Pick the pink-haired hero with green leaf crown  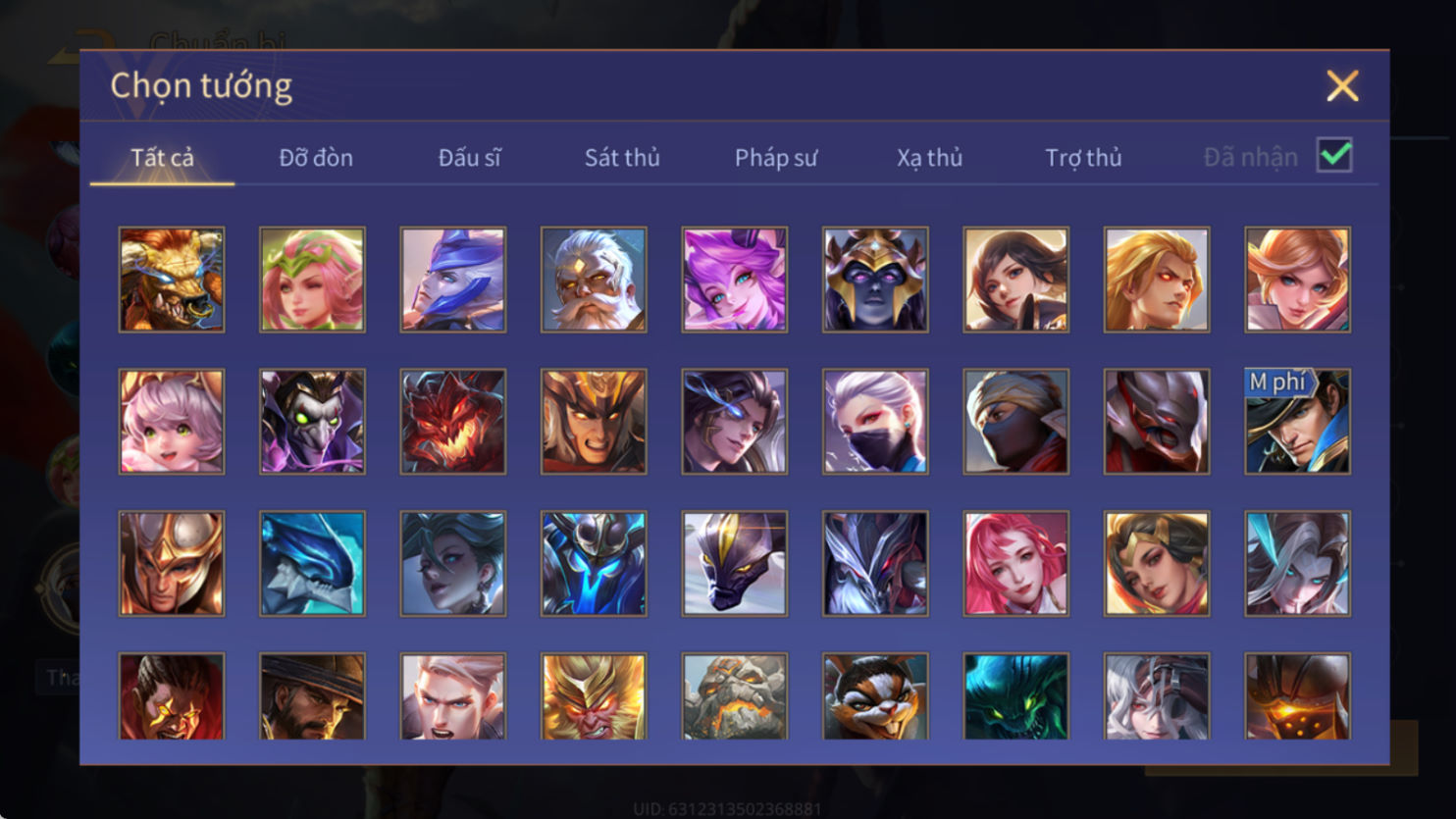(x=312, y=280)
